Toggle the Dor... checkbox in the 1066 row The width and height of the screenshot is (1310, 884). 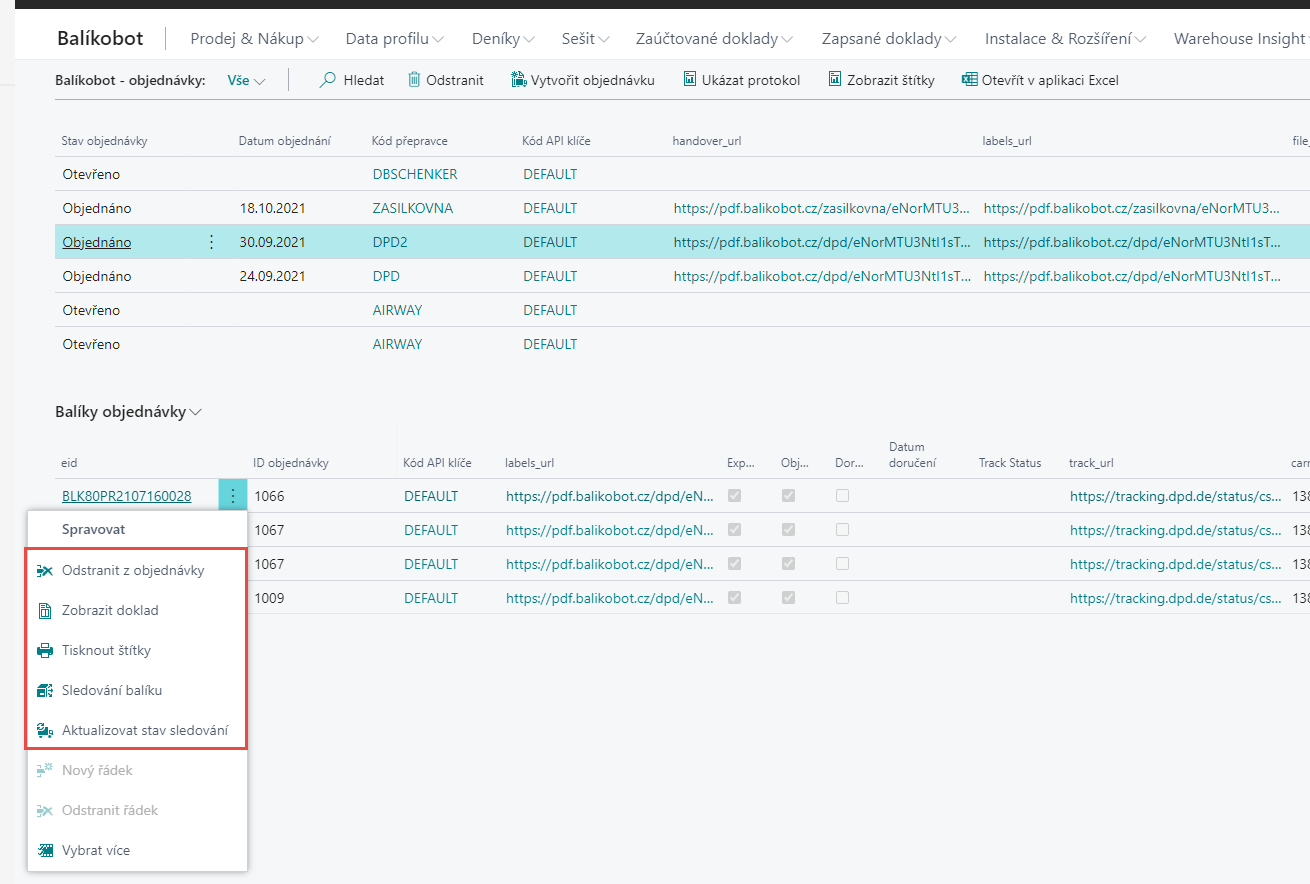(x=842, y=496)
